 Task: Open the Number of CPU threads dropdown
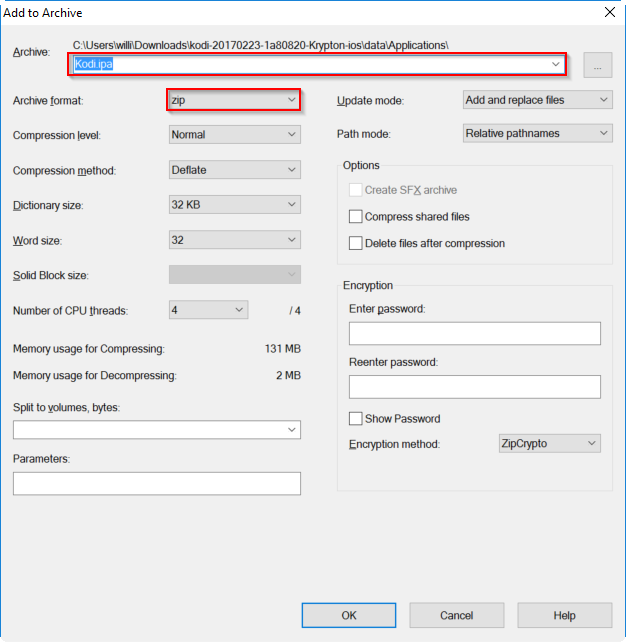click(208, 310)
